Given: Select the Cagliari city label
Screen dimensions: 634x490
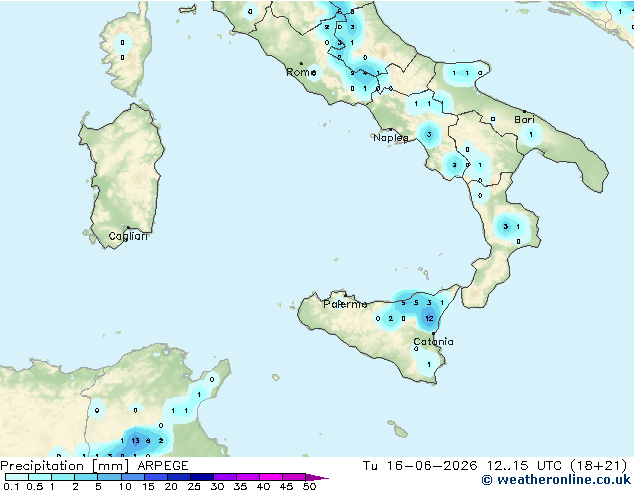Looking at the screenshot, I should click(x=128, y=236).
